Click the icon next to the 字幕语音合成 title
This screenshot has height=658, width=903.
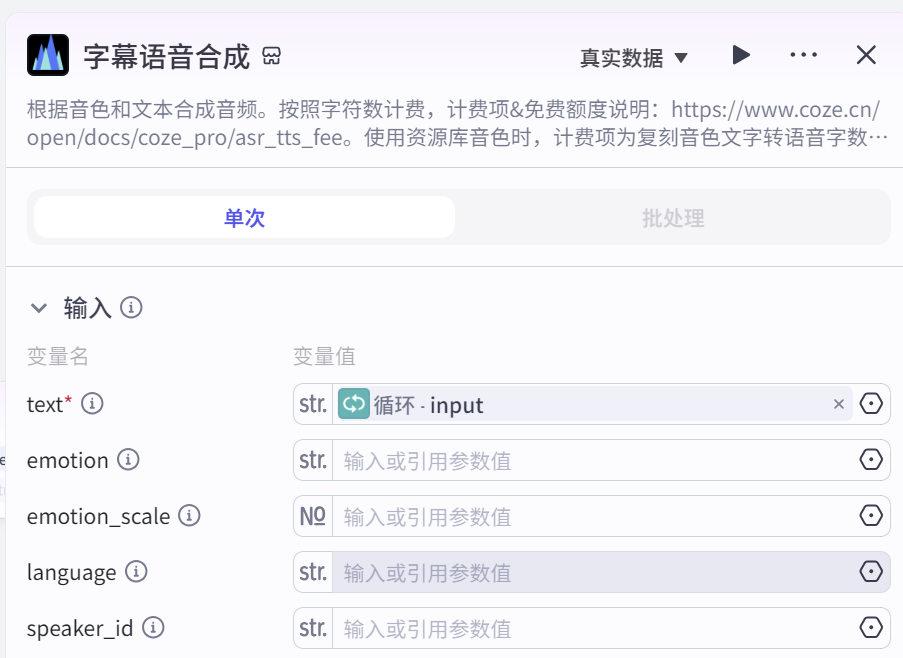click(271, 56)
